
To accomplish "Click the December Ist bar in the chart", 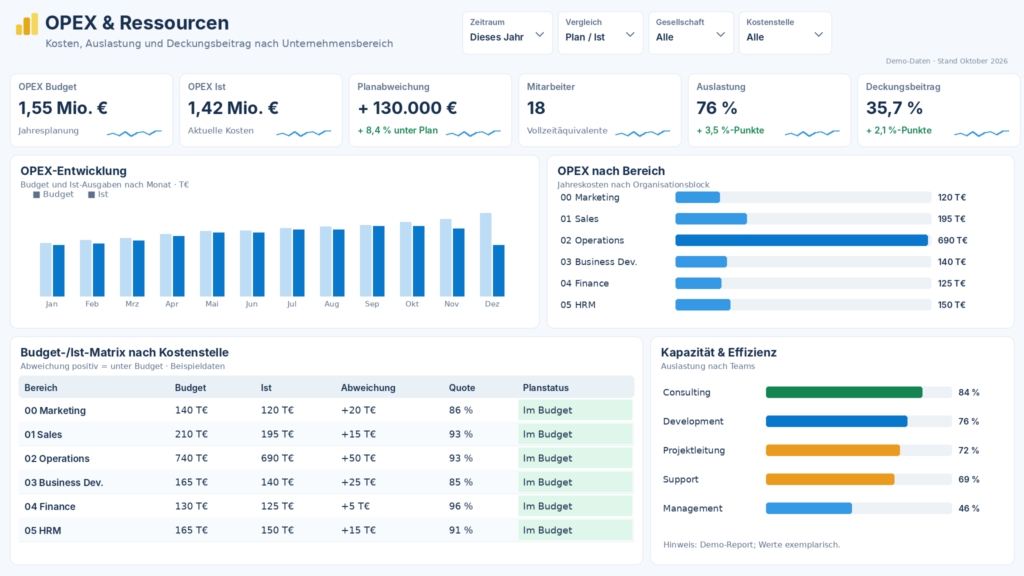I will [x=498, y=270].
